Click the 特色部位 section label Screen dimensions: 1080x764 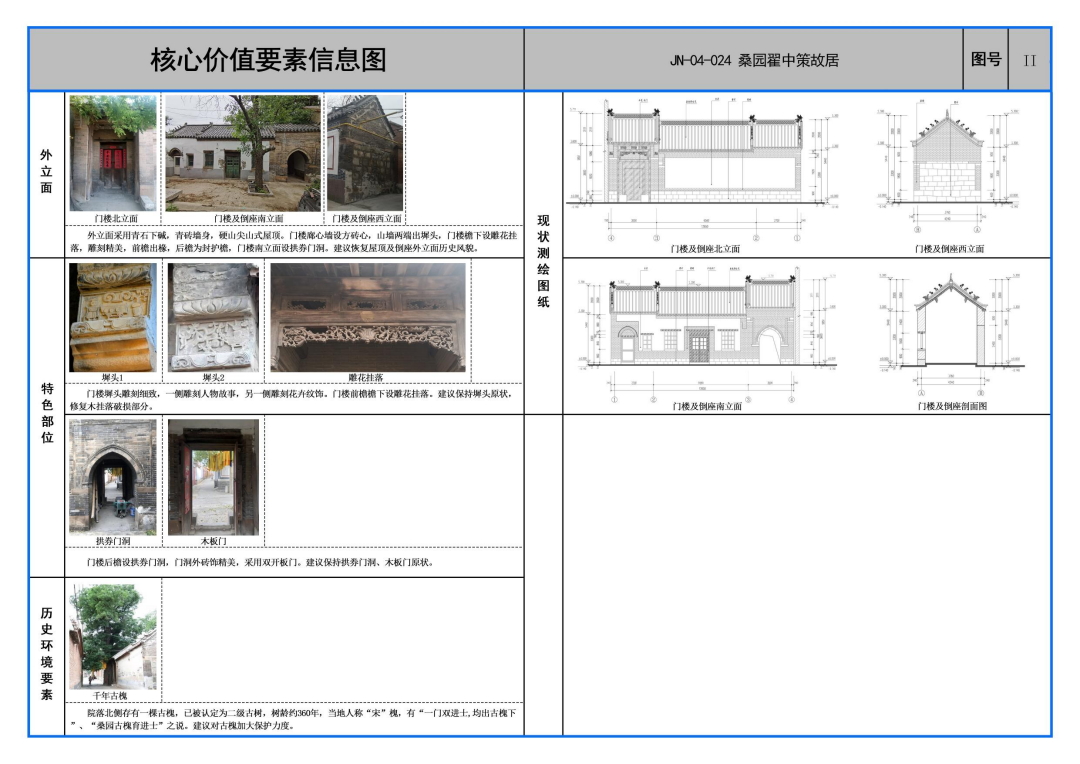point(47,413)
